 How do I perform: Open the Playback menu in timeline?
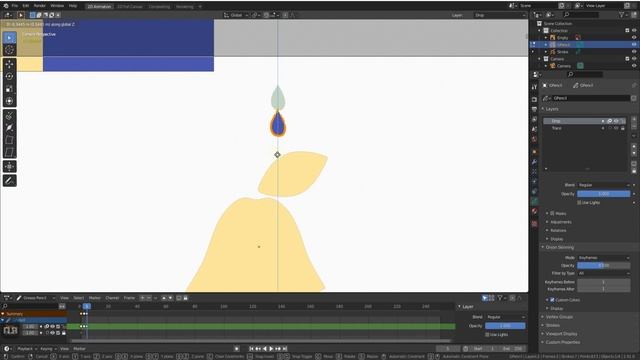pos(27,349)
